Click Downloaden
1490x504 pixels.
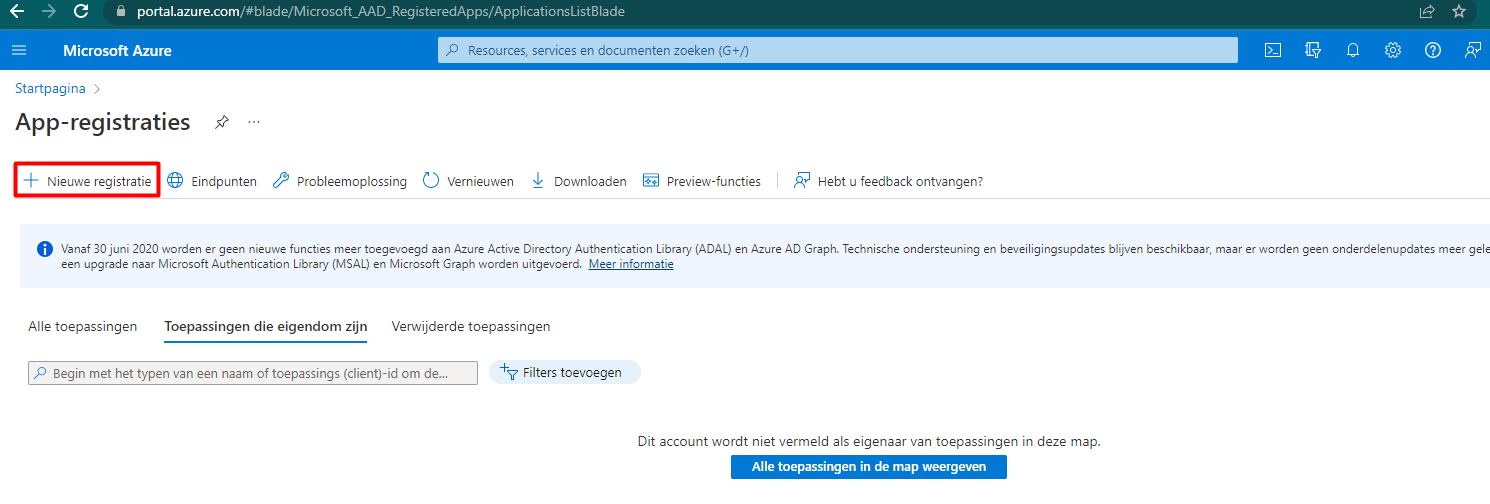579,181
